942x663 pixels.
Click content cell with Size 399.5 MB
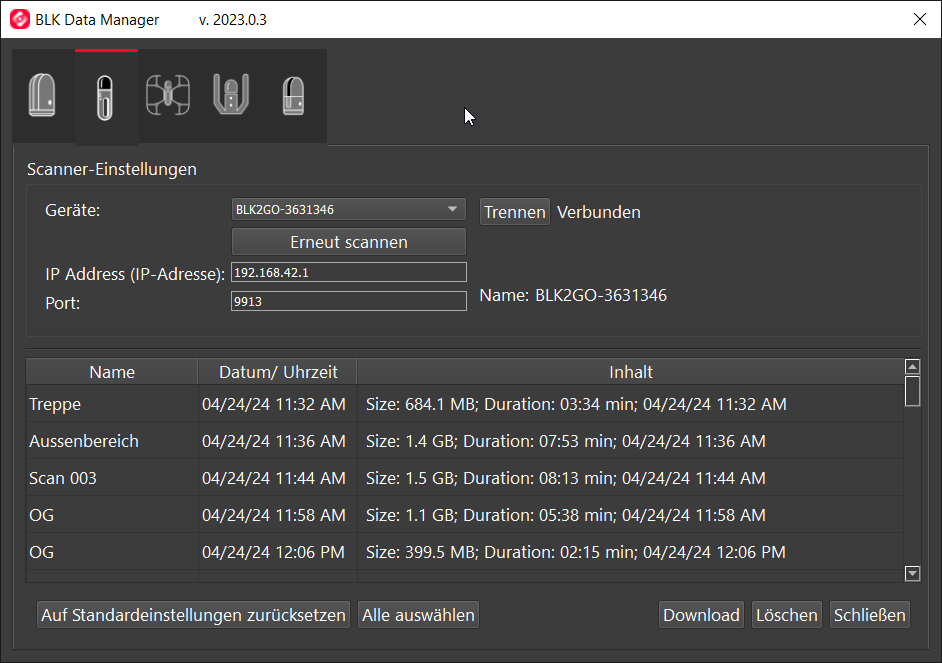coord(630,552)
